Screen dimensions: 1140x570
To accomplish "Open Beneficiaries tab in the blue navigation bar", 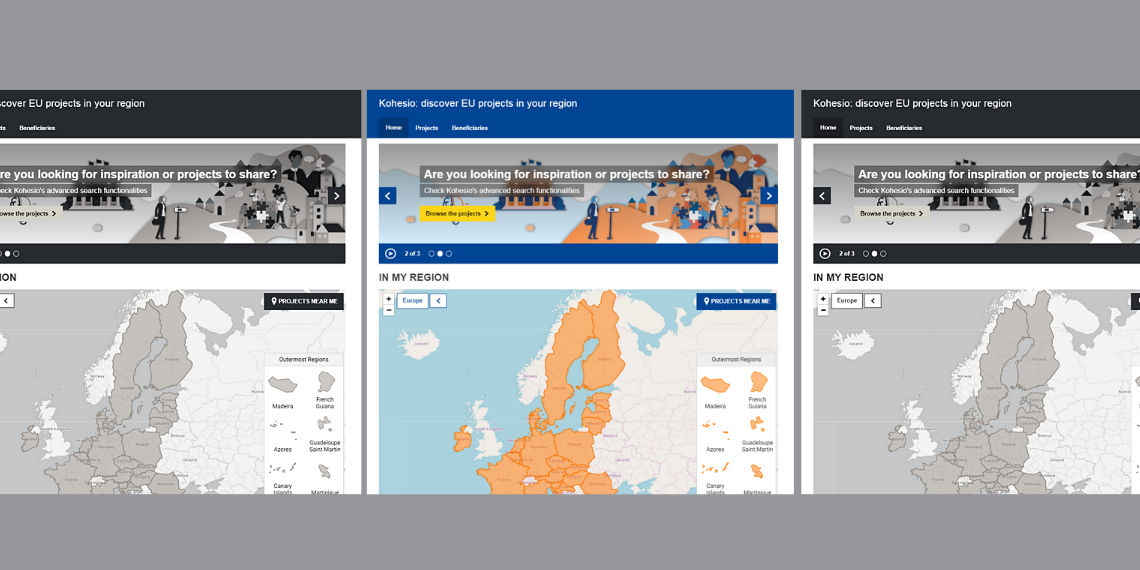I will (x=470, y=128).
